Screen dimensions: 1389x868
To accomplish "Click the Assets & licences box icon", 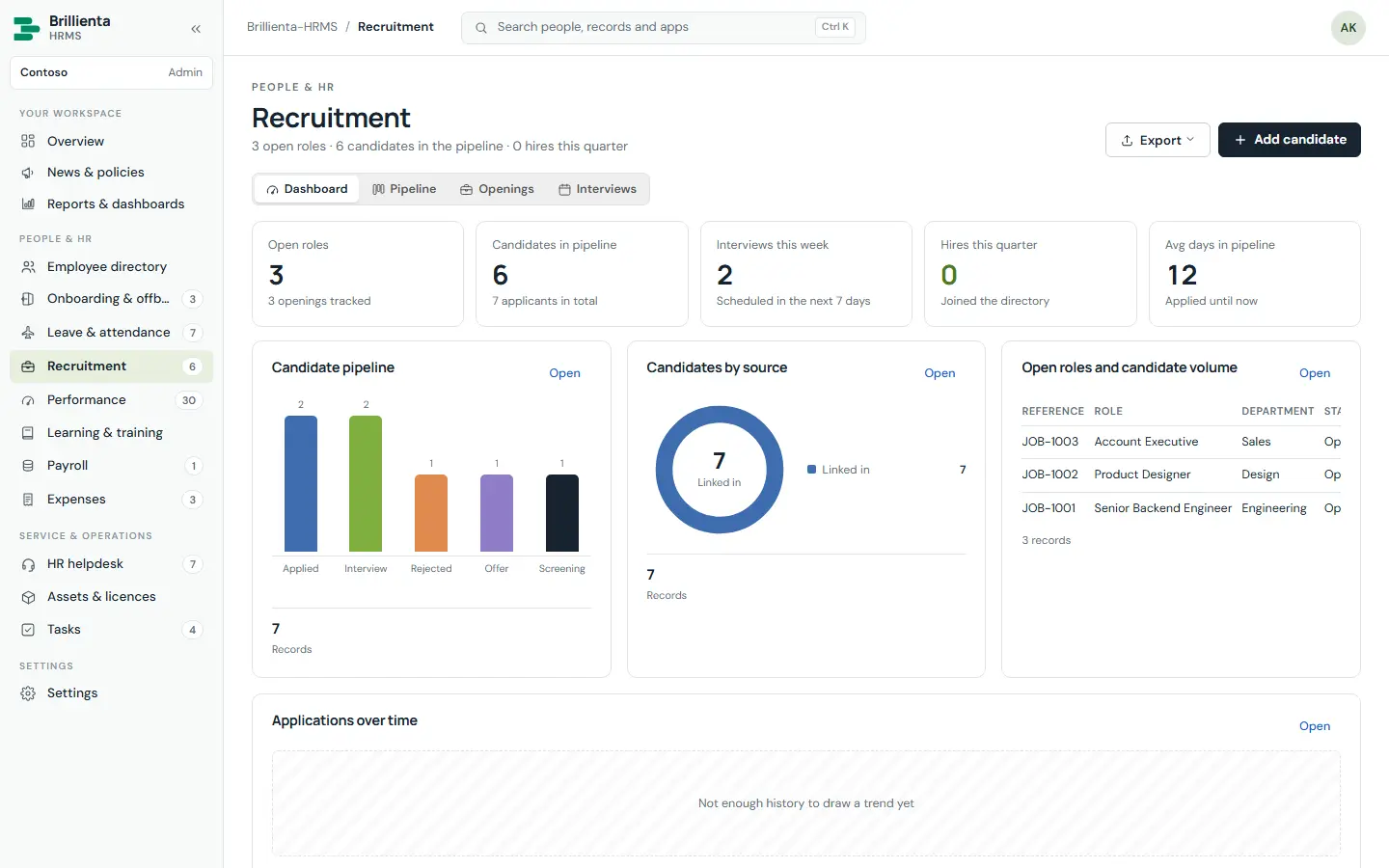I will pyautogui.click(x=28, y=597).
